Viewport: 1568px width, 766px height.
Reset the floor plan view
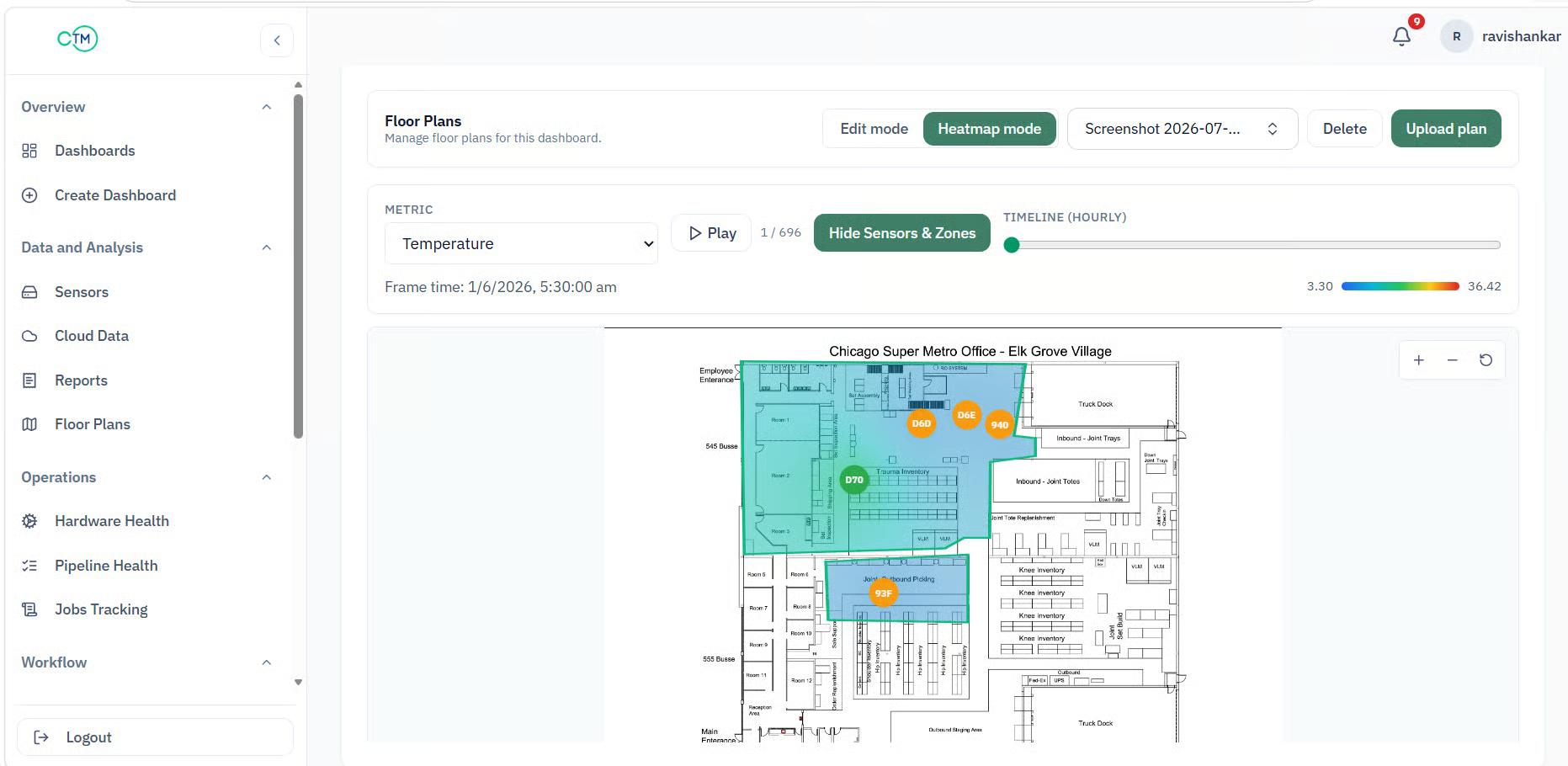point(1486,360)
